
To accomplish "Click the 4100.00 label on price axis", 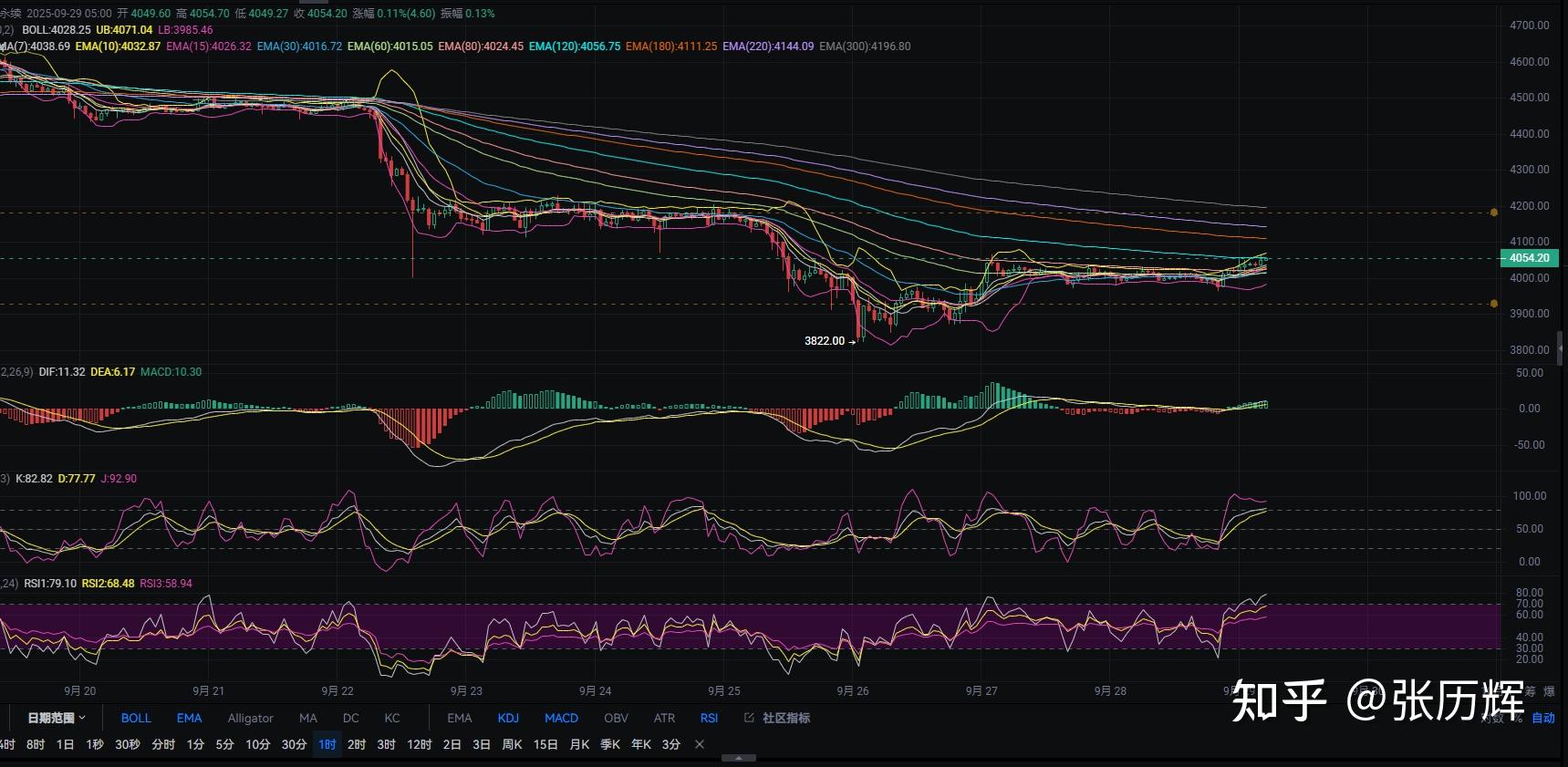I will 1529,242.
